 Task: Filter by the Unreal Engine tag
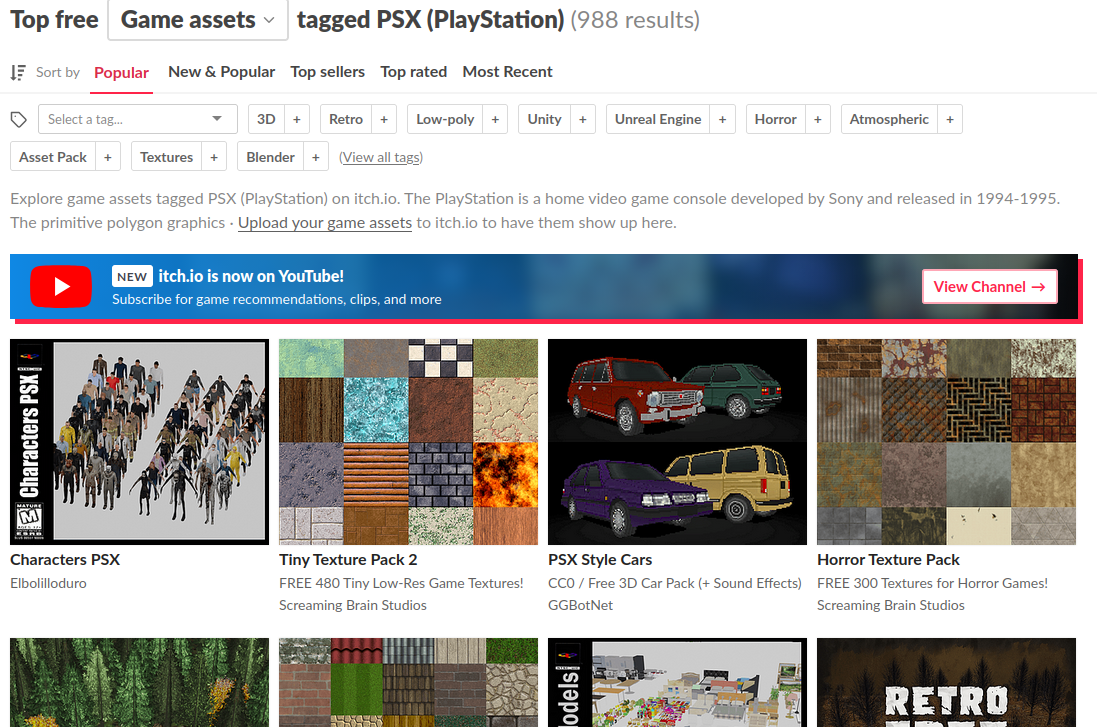pos(658,119)
